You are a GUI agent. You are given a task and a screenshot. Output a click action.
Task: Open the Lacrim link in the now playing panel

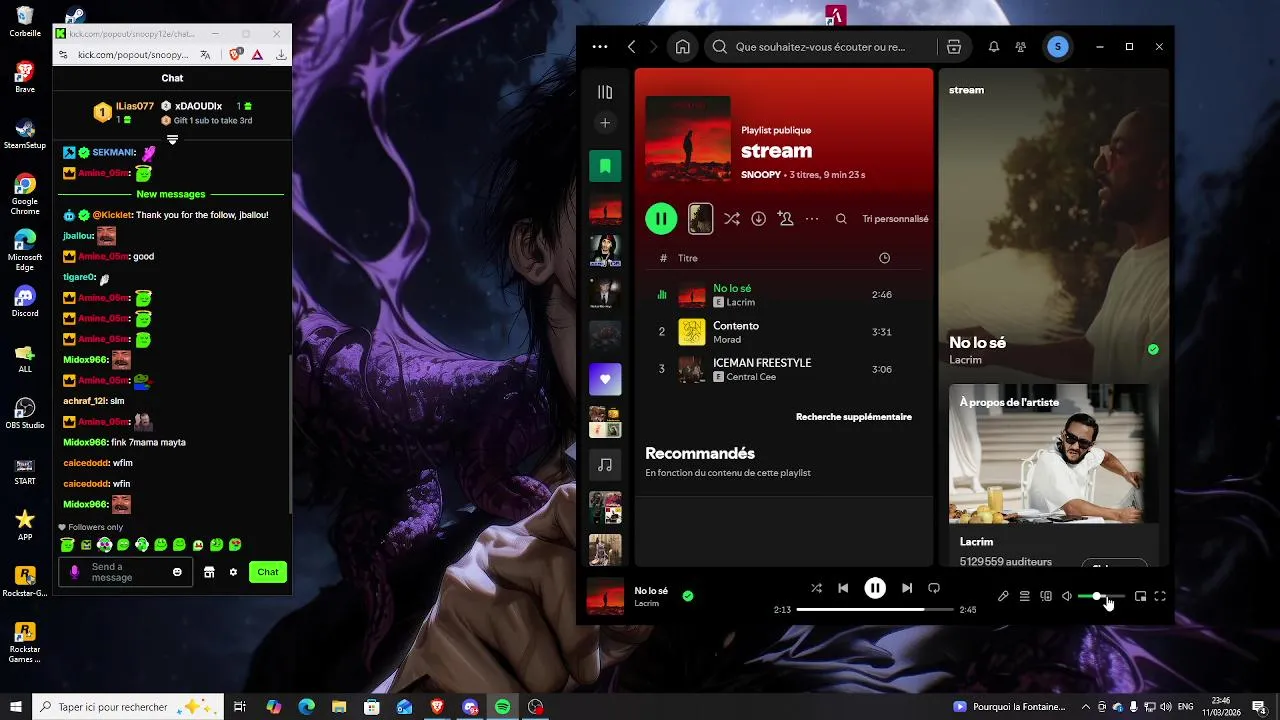point(965,360)
